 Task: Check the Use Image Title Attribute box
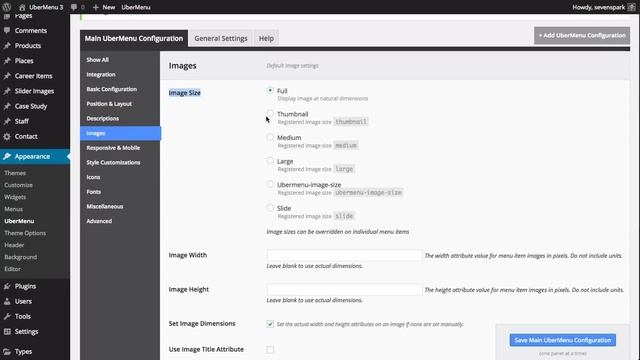point(270,349)
